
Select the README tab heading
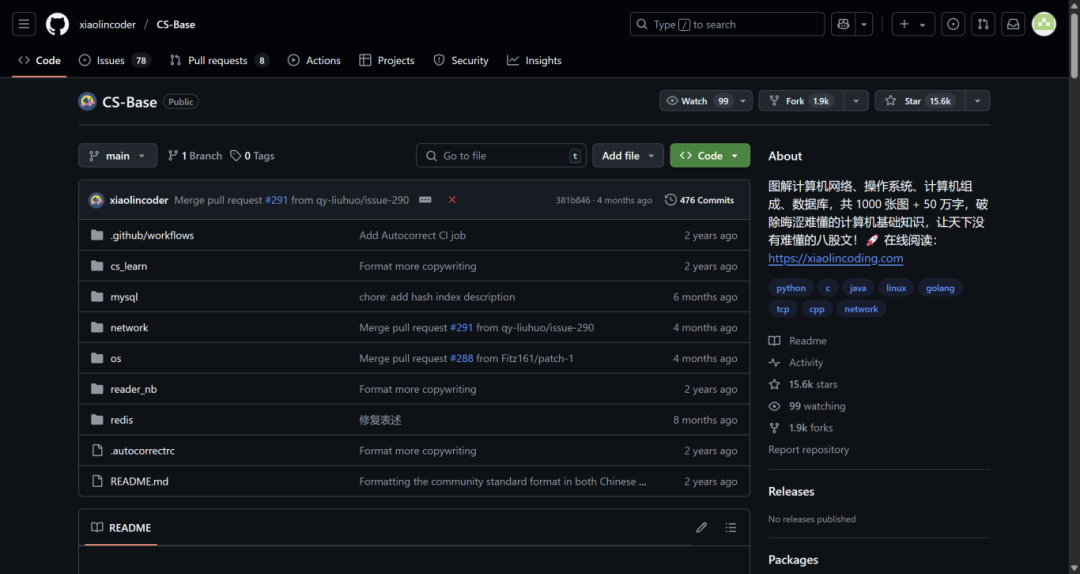[x=121, y=528]
